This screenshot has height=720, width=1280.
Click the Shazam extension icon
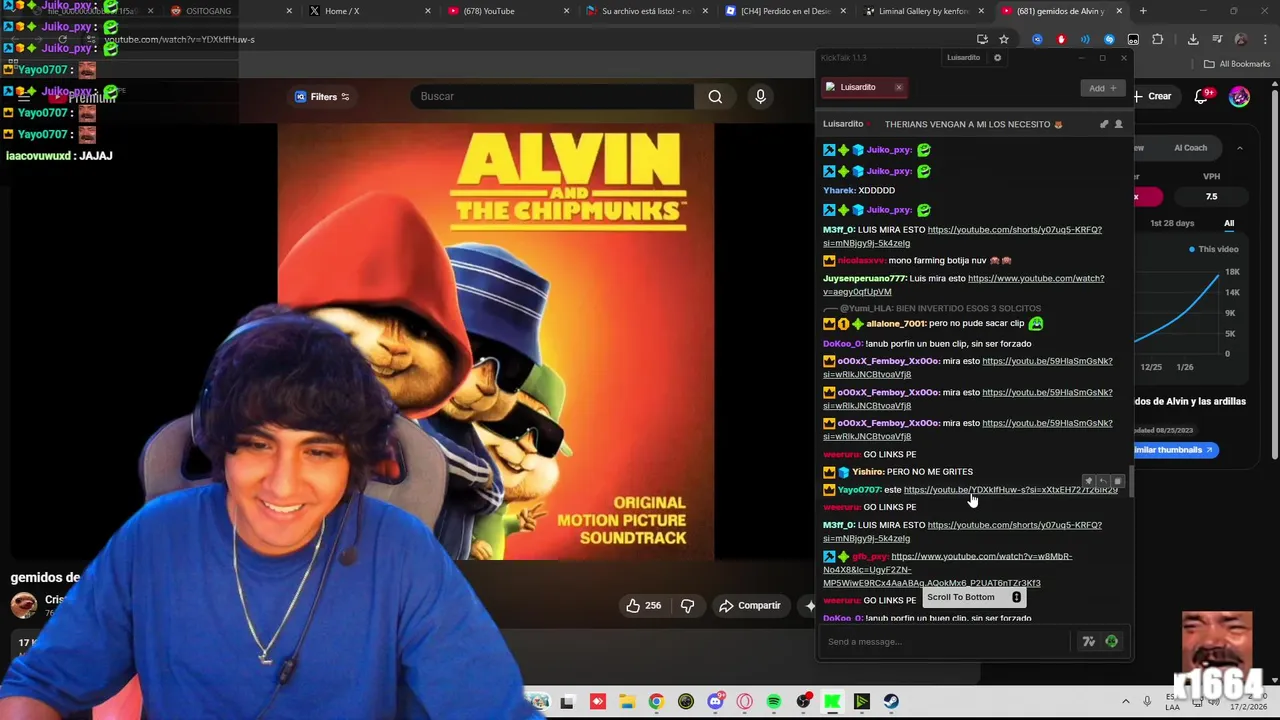pyautogui.click(x=1109, y=39)
